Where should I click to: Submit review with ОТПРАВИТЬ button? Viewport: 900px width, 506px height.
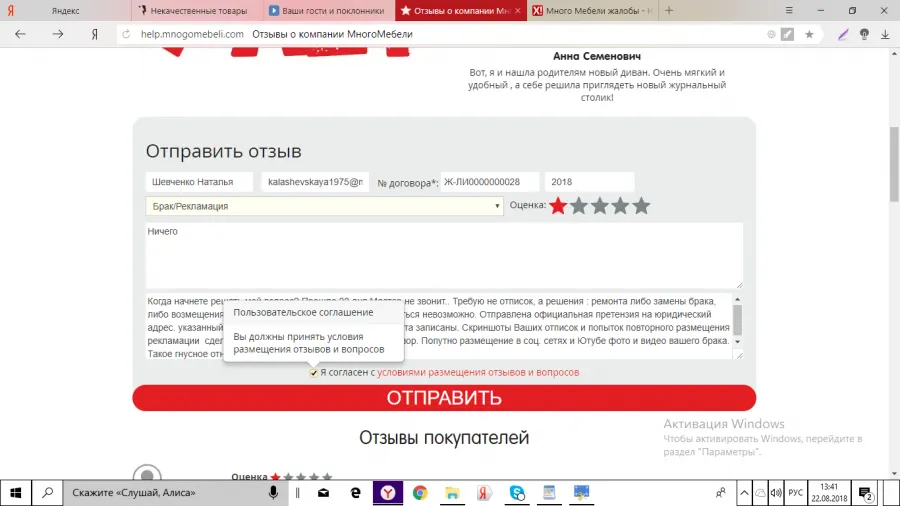point(444,398)
